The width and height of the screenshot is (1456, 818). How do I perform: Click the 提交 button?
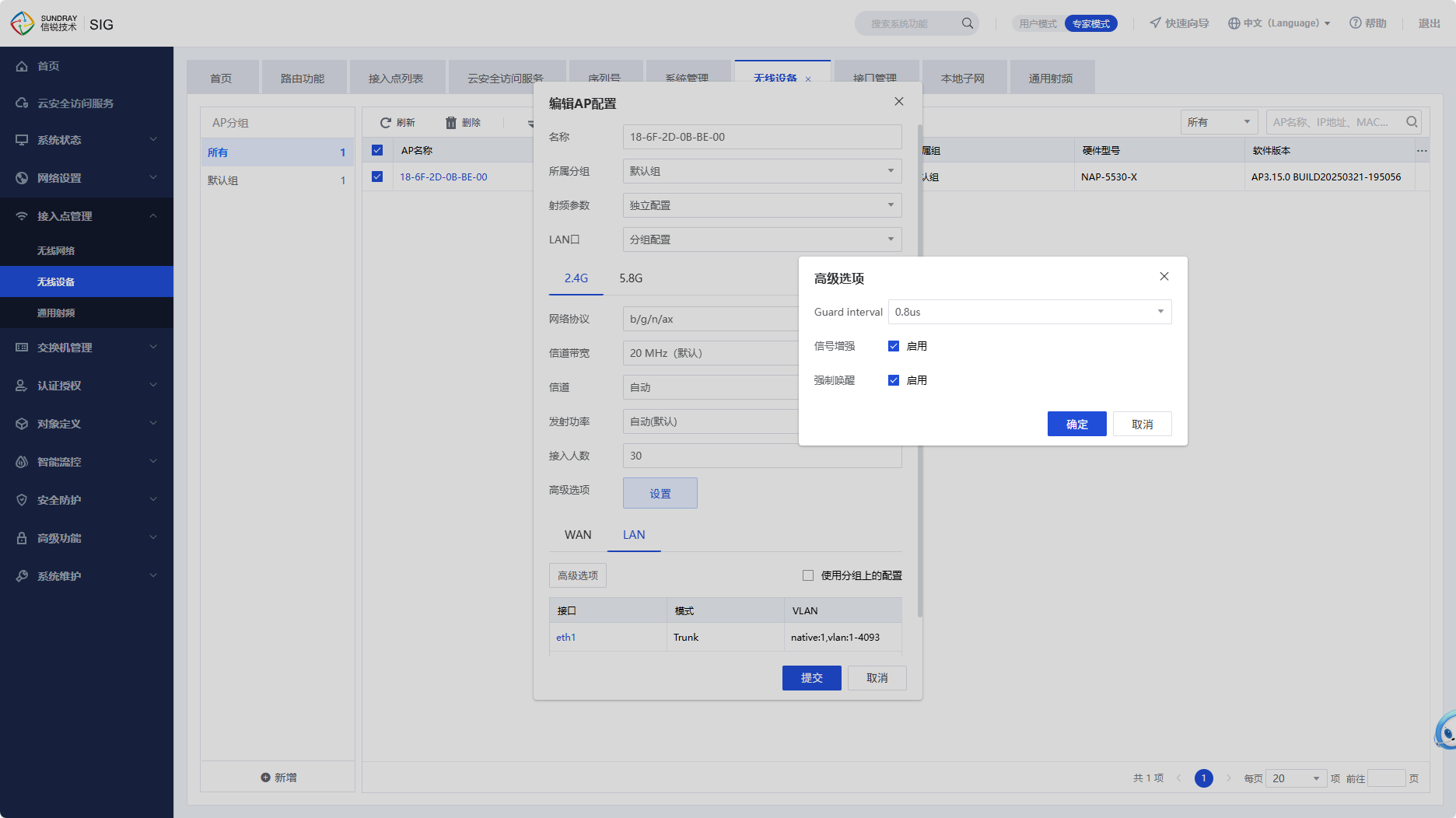[812, 678]
